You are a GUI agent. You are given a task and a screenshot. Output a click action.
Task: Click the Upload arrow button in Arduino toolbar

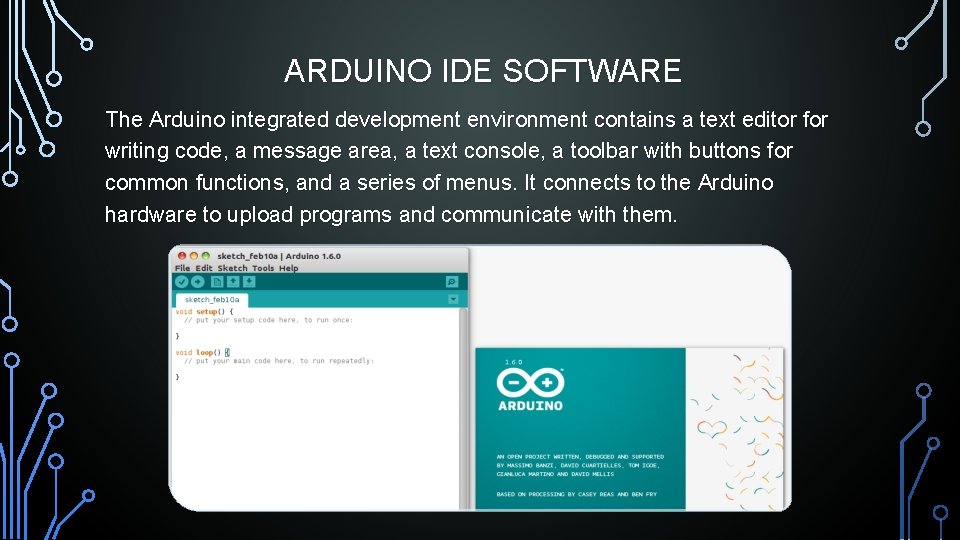coord(198,282)
